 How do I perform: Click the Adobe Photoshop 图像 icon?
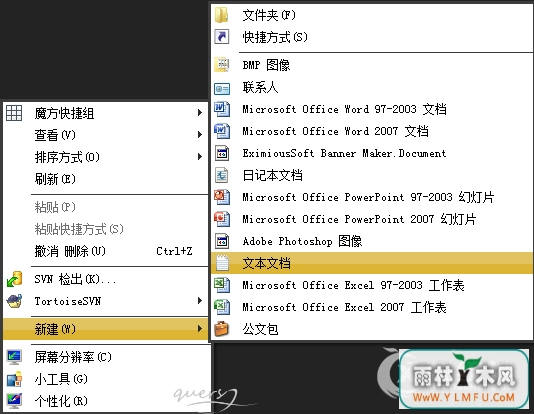coord(222,241)
